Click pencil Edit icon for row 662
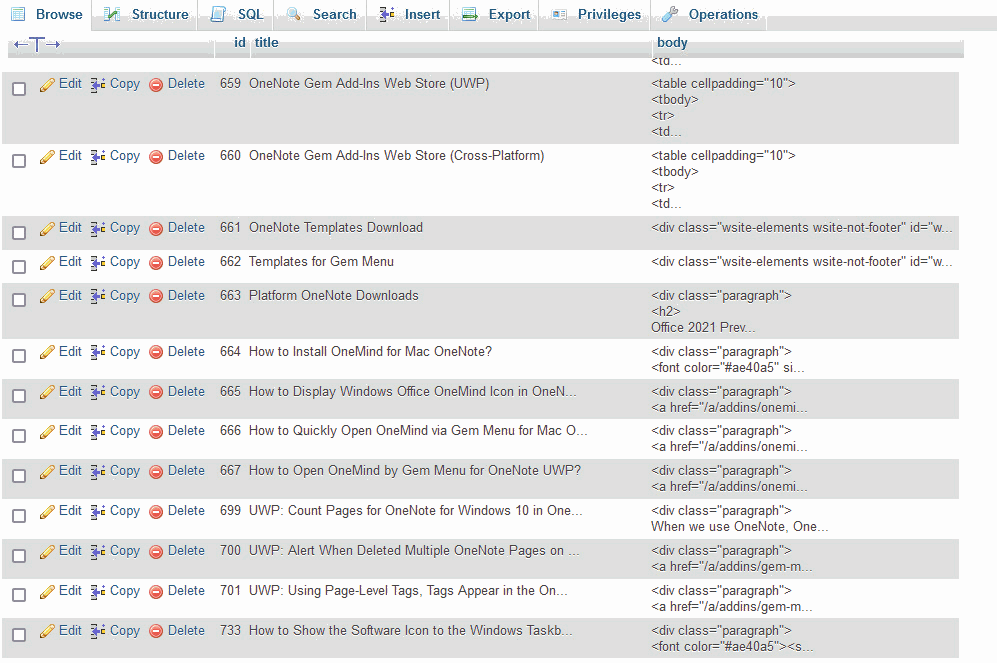 (x=47, y=263)
